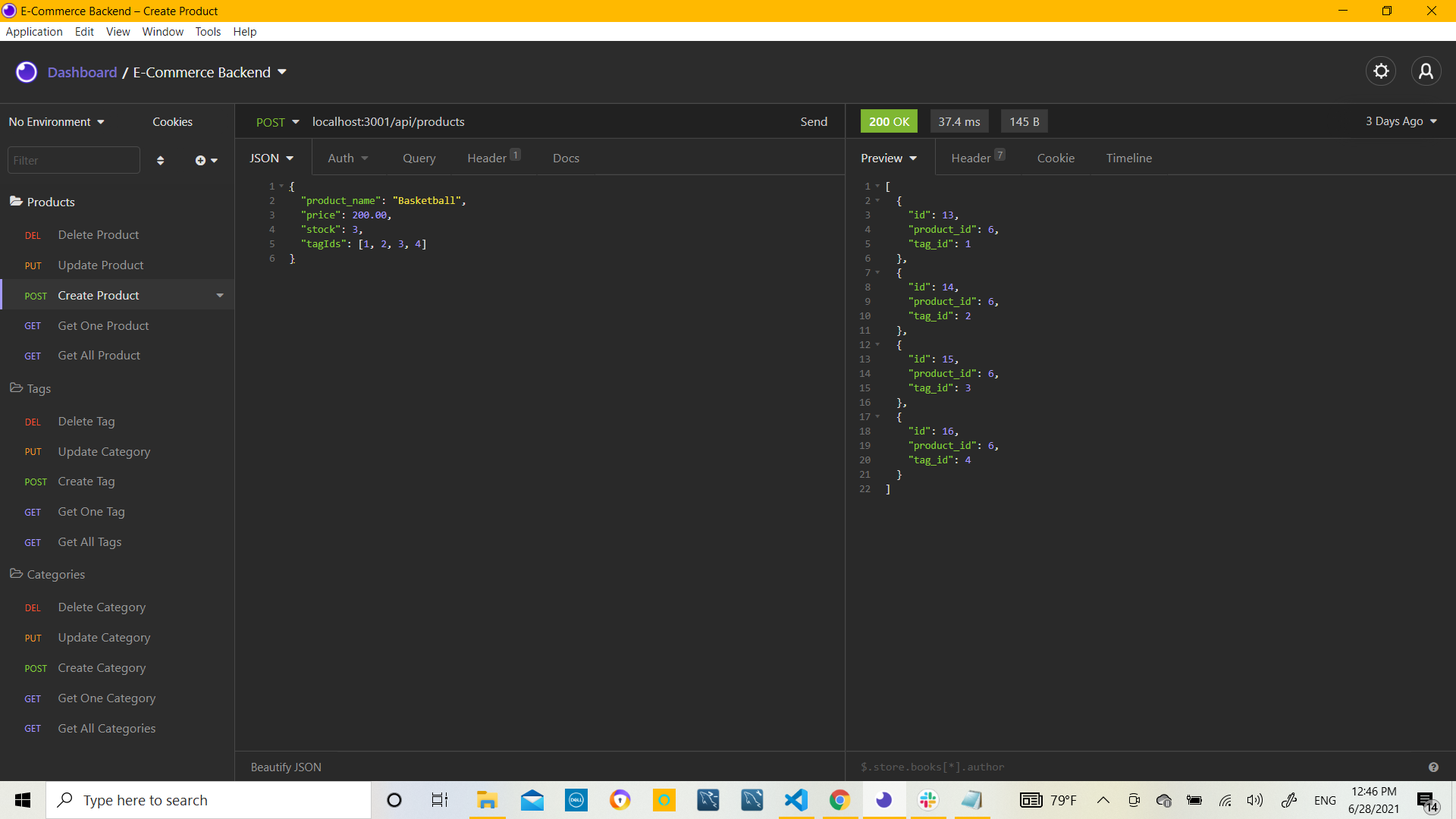Click the Tags folder icon
Image resolution: width=1456 pixels, height=819 pixels.
click(x=16, y=388)
